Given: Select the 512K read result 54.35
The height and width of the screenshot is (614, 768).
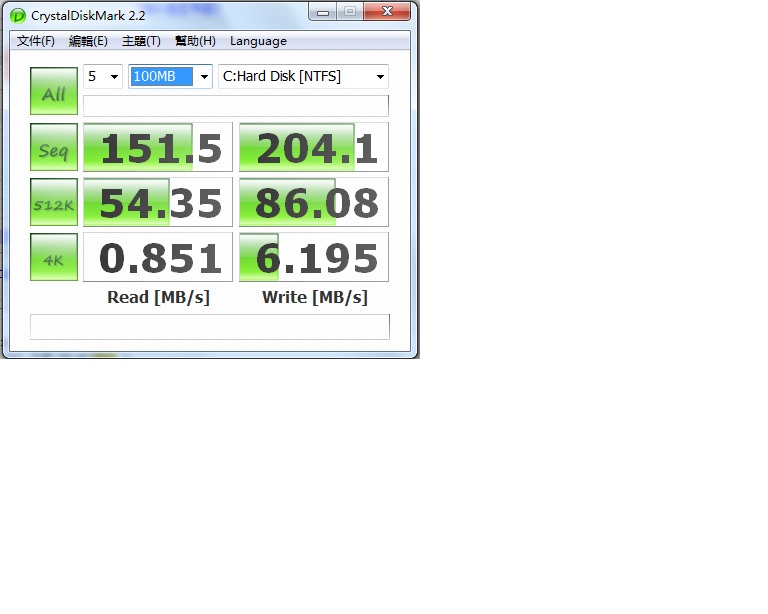Looking at the screenshot, I should (x=158, y=202).
